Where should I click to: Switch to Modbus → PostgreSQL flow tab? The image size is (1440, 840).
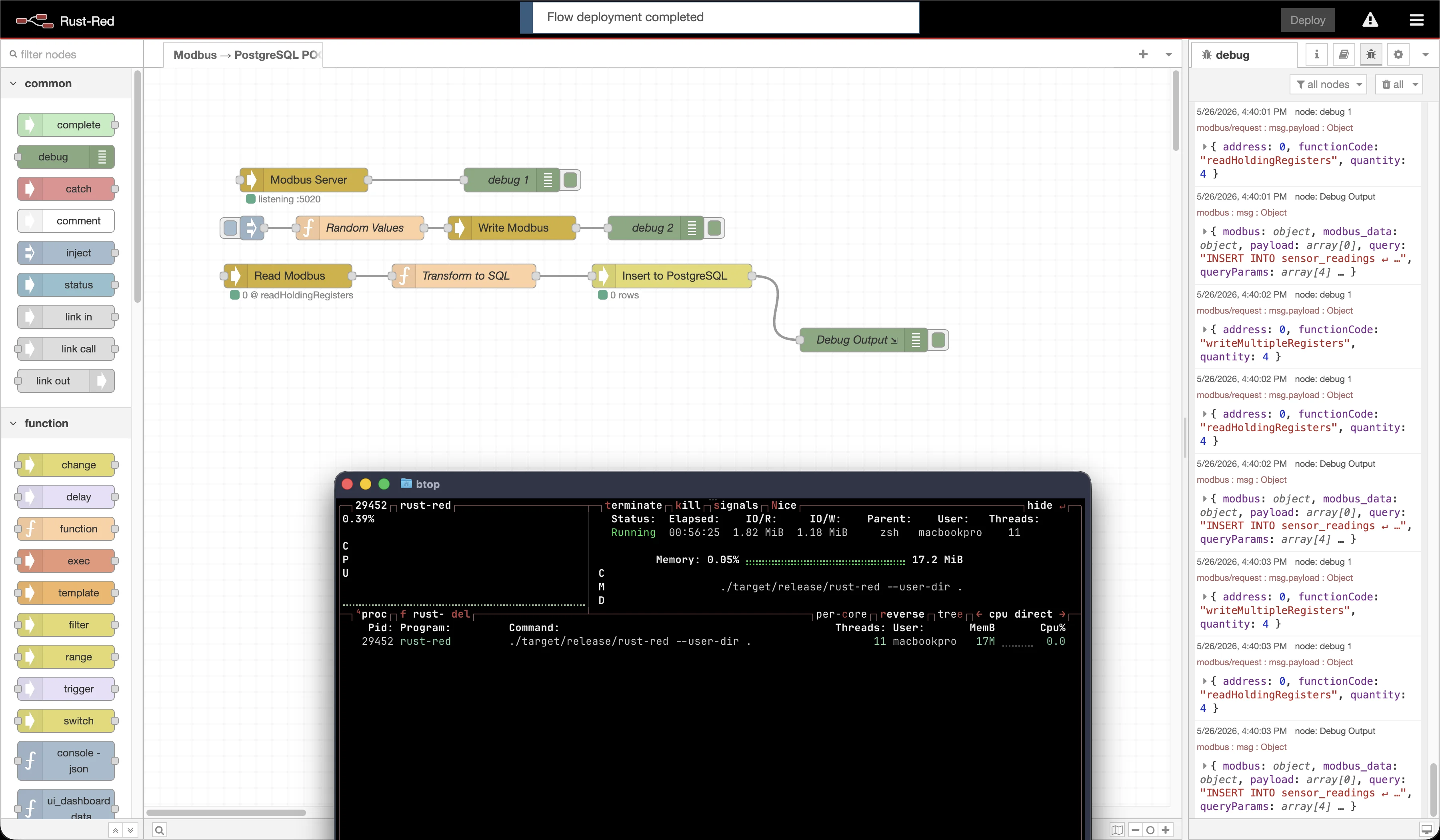244,55
